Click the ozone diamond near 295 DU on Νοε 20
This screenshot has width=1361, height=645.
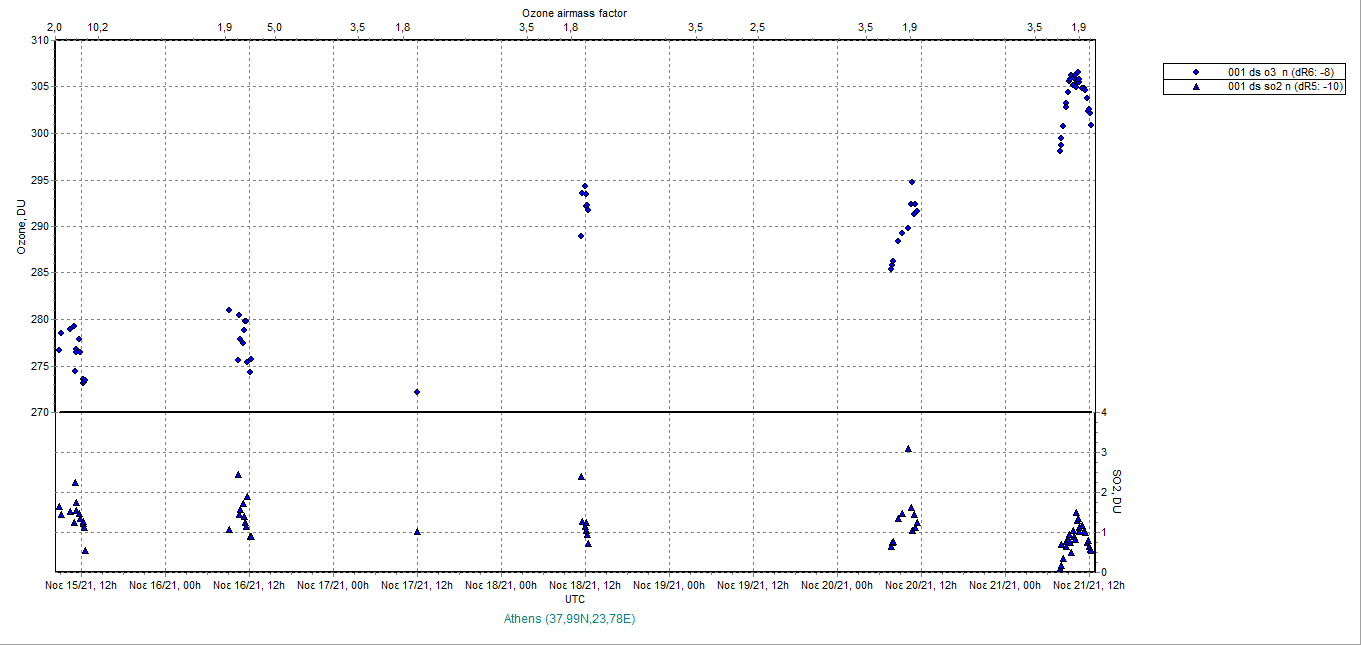tap(912, 182)
